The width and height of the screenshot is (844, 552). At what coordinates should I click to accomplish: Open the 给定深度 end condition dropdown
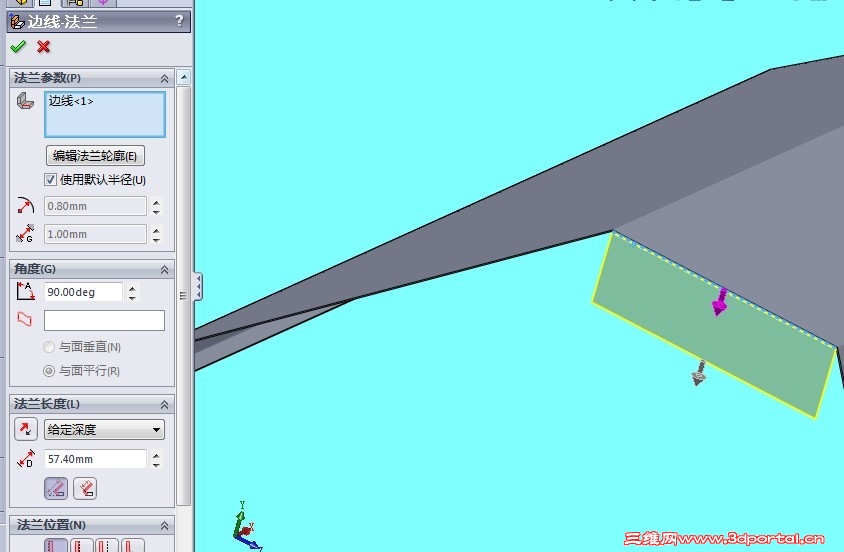[104, 429]
